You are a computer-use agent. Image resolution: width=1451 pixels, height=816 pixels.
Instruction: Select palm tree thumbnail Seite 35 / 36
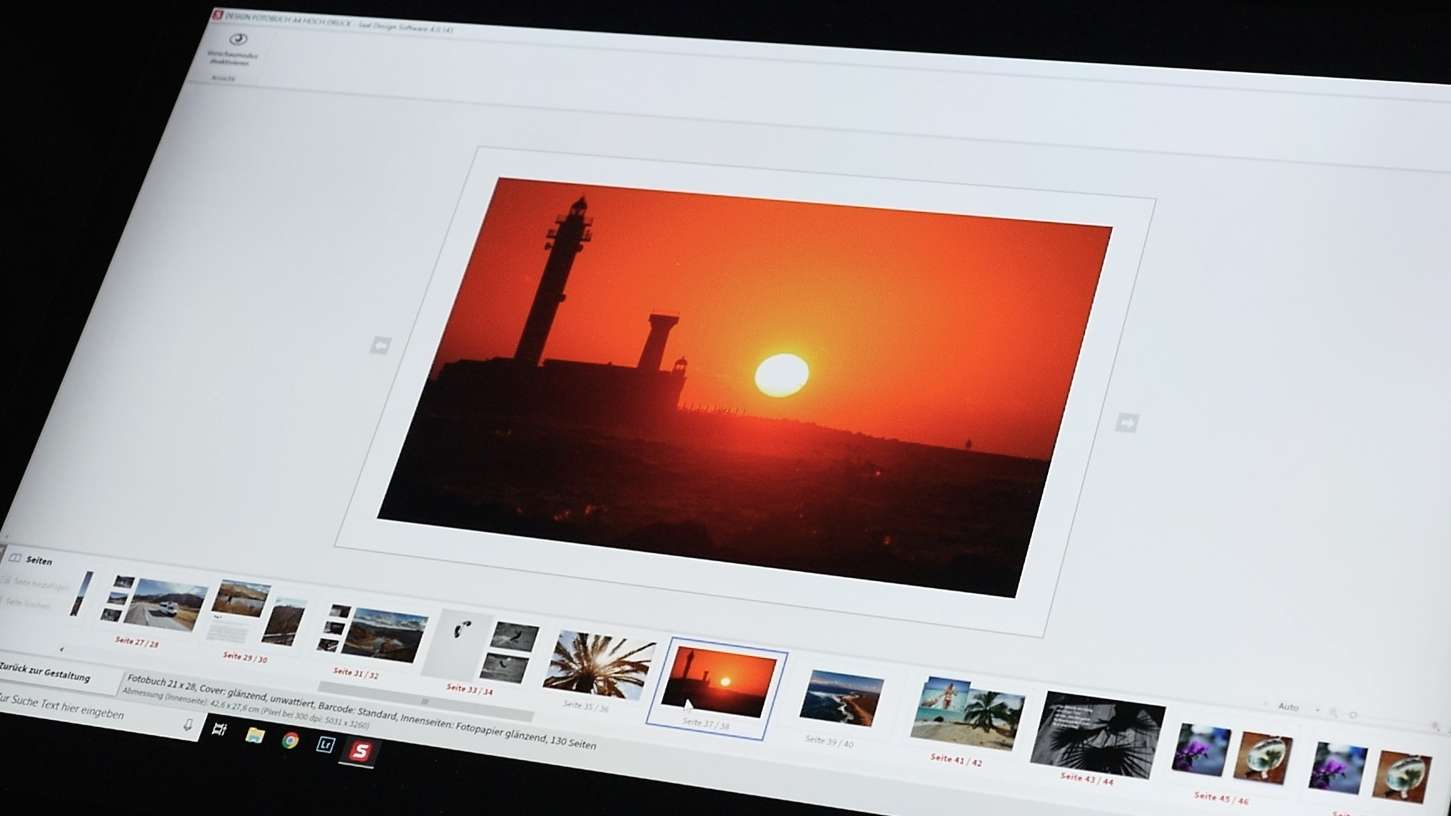(x=598, y=665)
